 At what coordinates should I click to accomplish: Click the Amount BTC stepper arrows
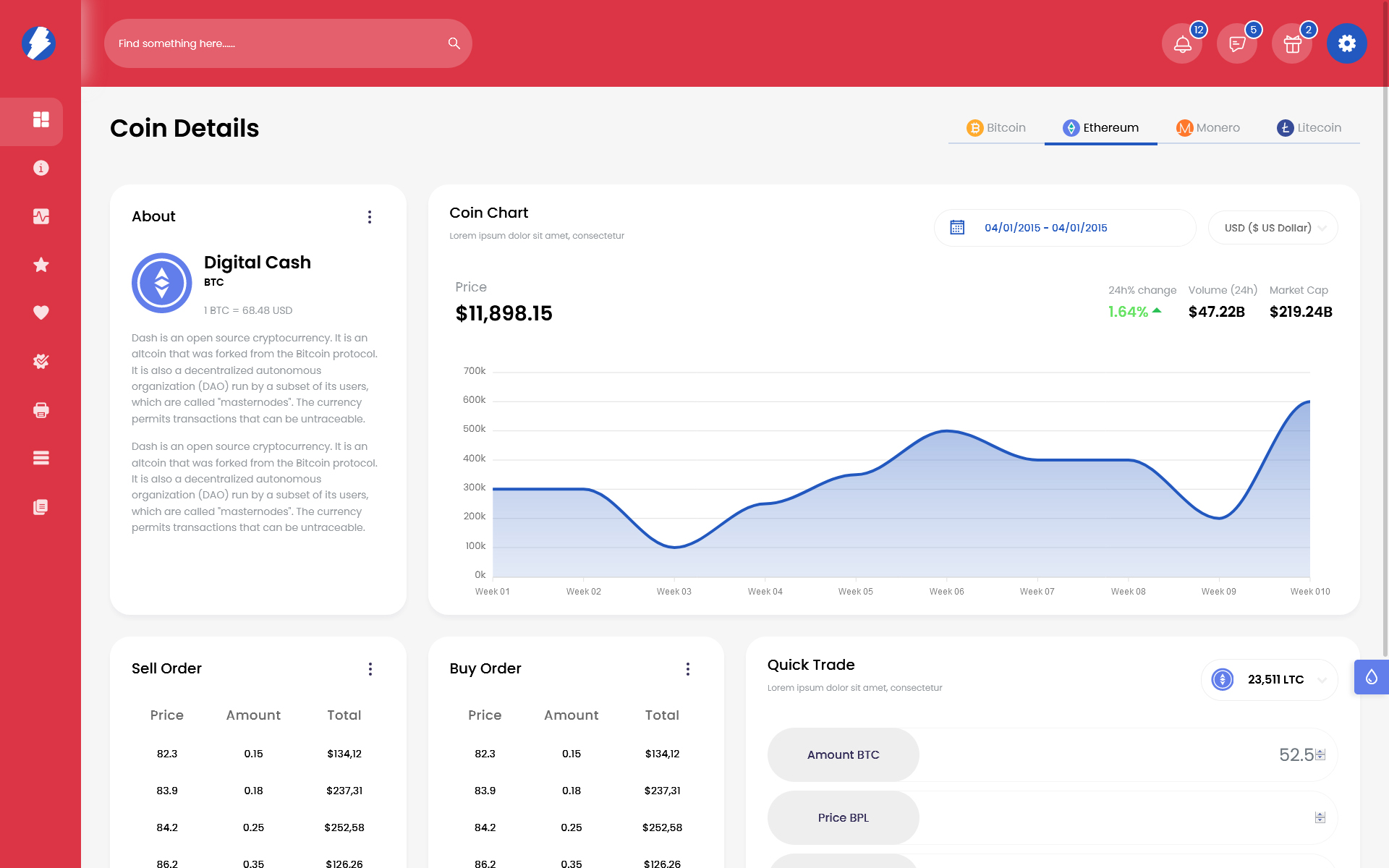click(x=1320, y=754)
